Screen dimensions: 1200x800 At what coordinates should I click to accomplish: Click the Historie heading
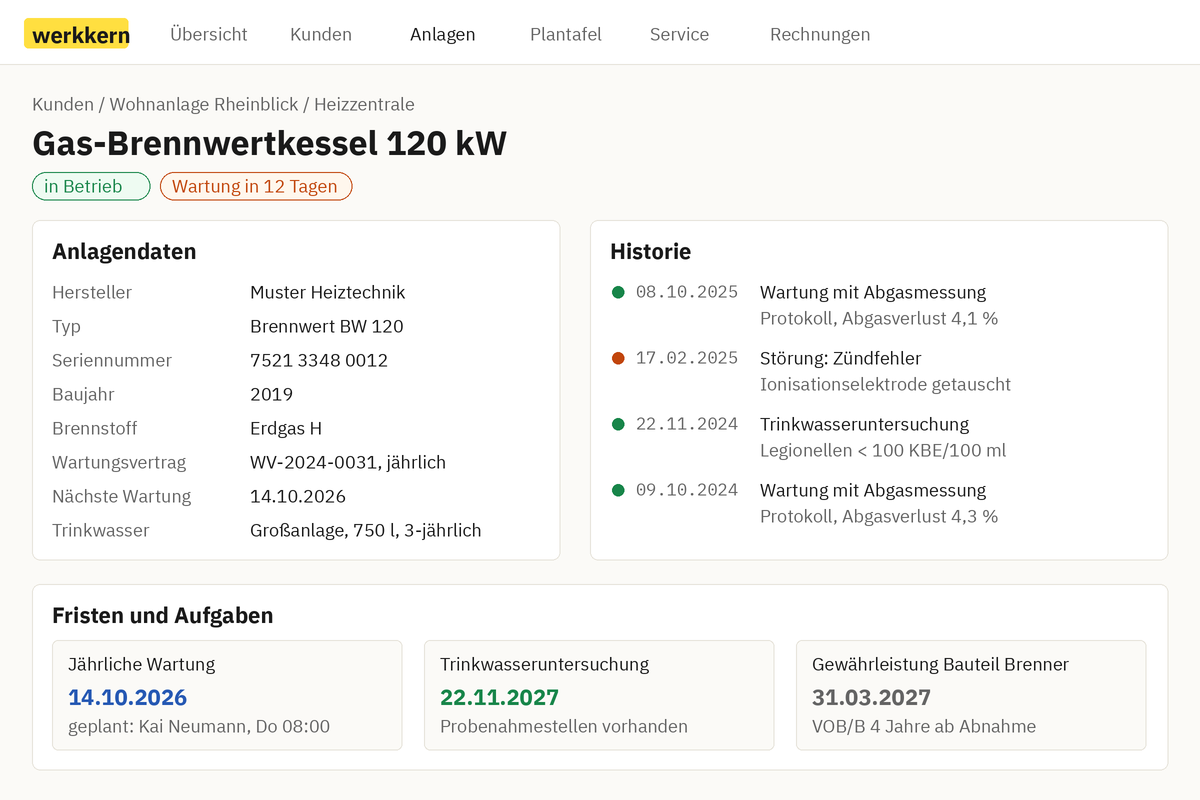651,251
